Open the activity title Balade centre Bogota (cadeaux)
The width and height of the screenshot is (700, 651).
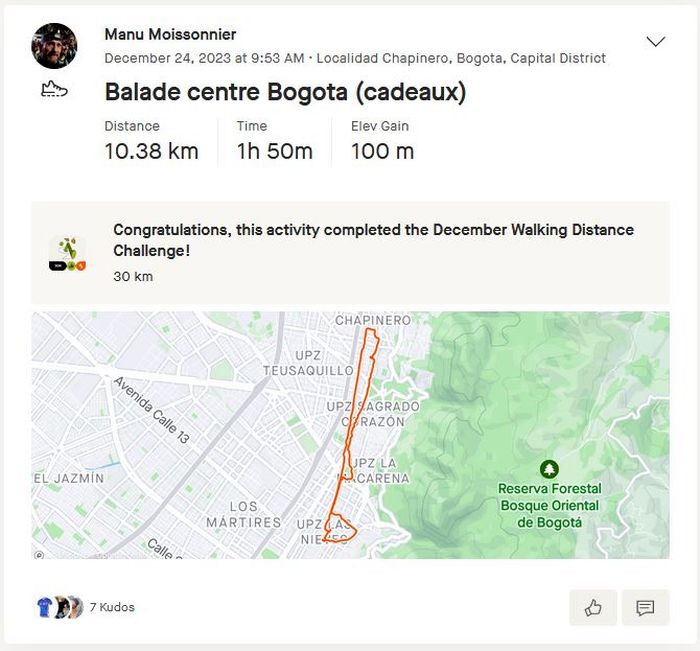point(285,92)
